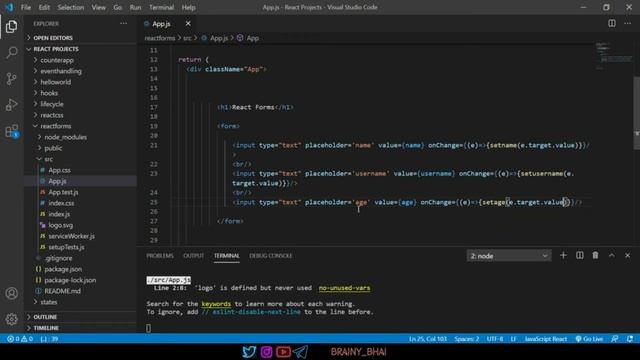
Task: Click the Twitter icon in bottom banner
Action: (249, 351)
